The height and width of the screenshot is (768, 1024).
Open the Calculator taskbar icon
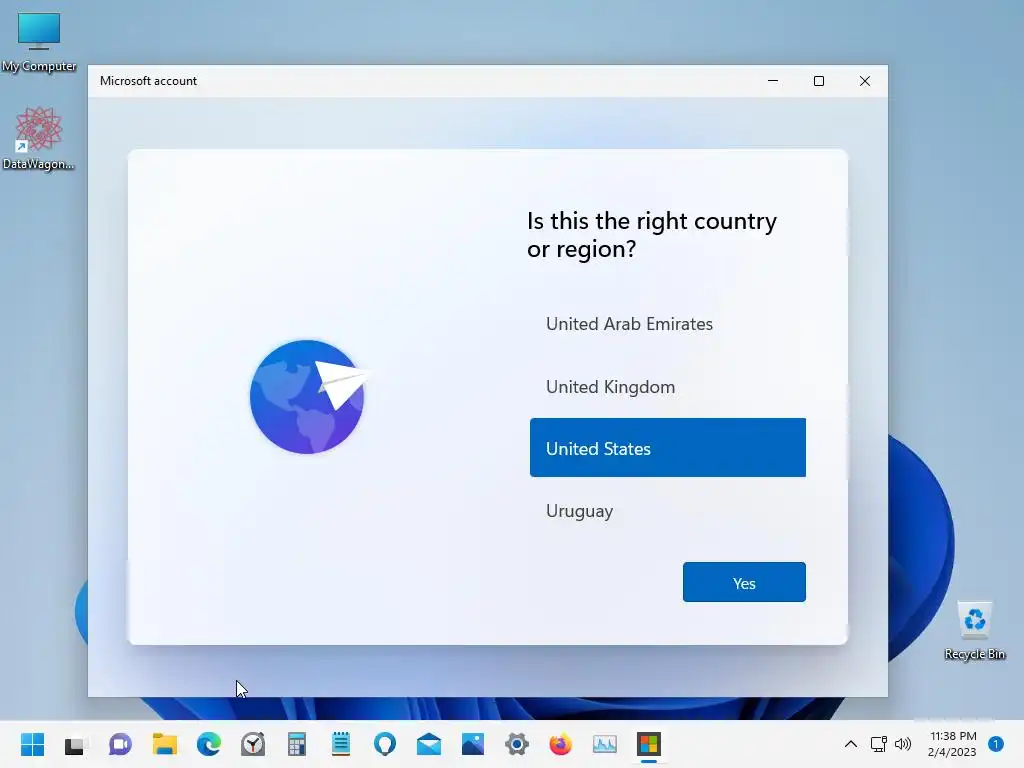[x=297, y=744]
